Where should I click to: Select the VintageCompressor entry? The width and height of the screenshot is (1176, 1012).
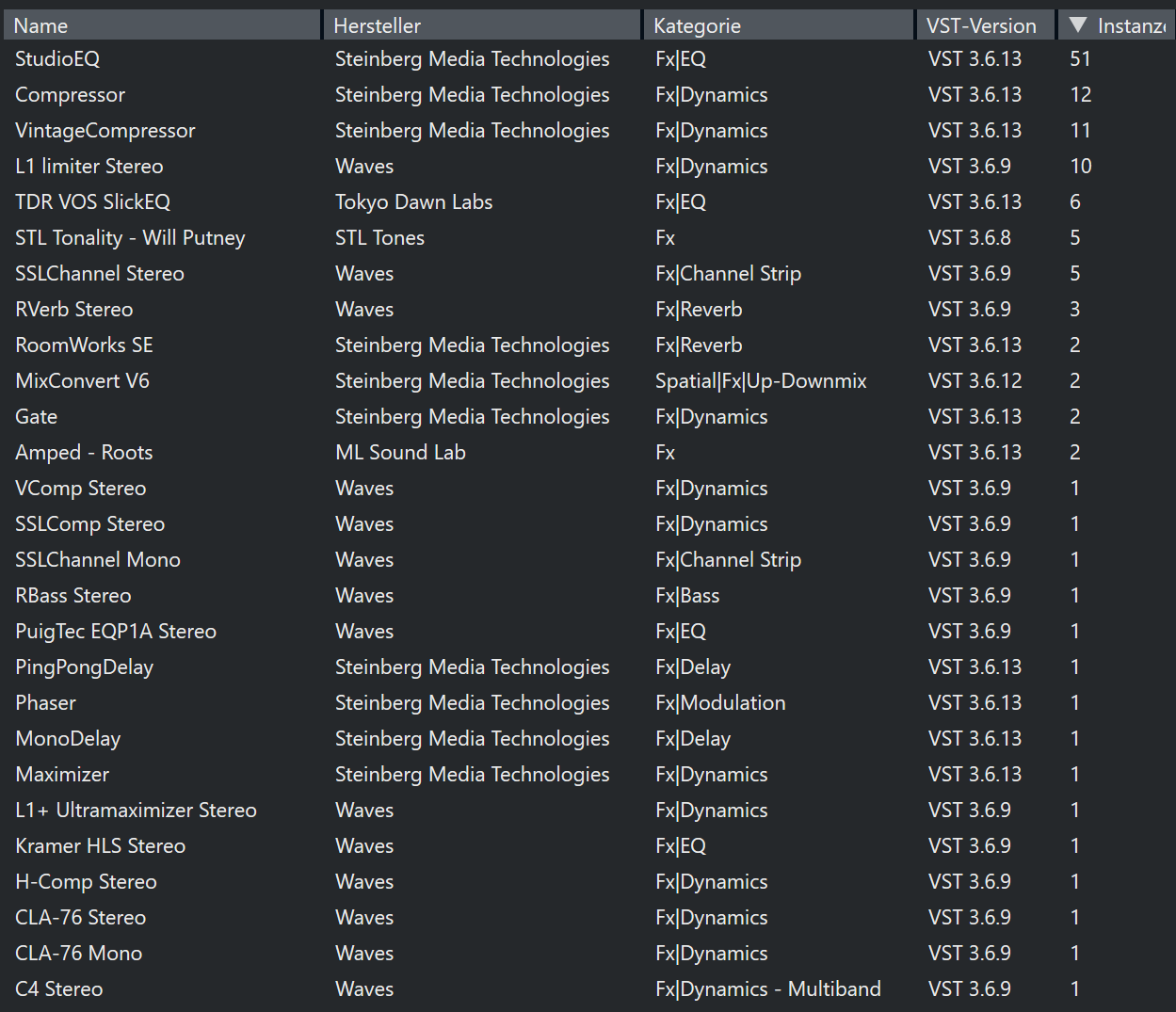click(105, 131)
